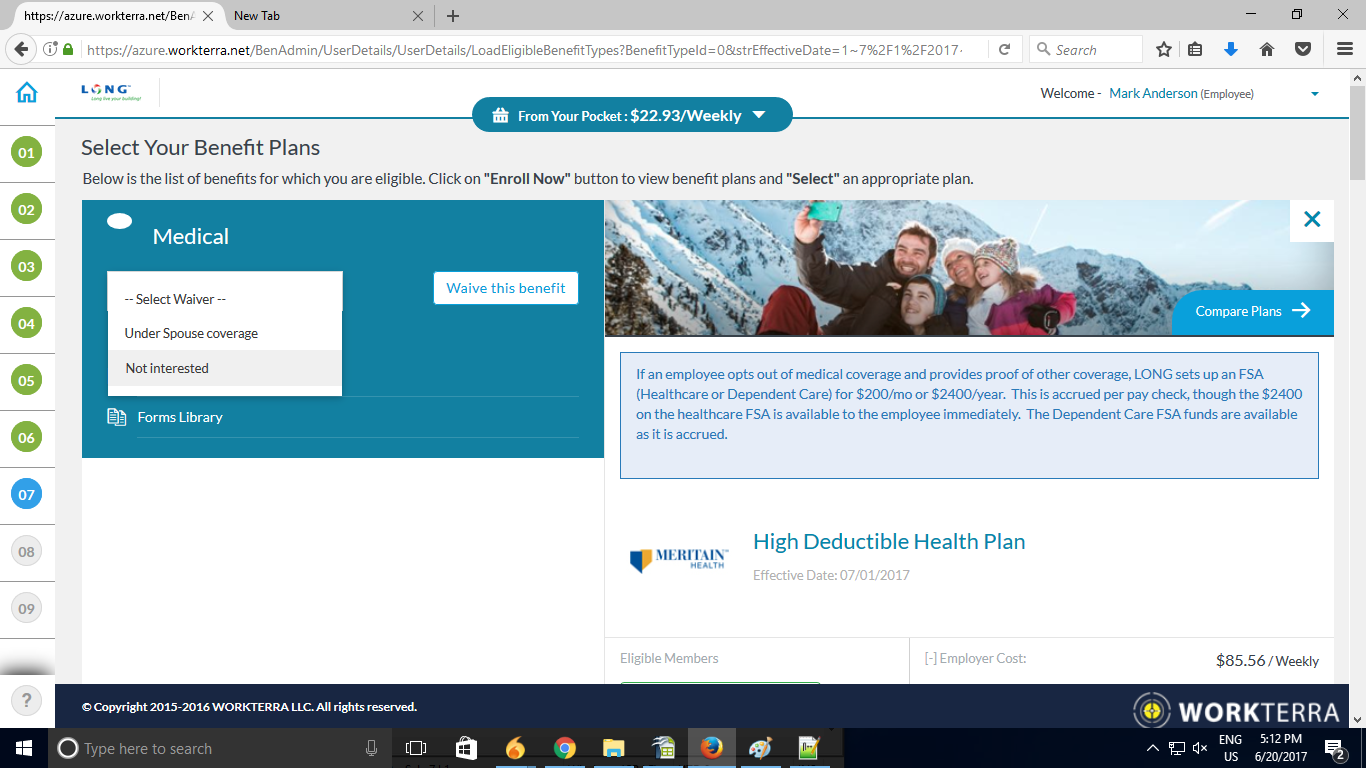The height and width of the screenshot is (768, 1366).
Task: Click the Compare Plans button
Action: click(x=1252, y=311)
